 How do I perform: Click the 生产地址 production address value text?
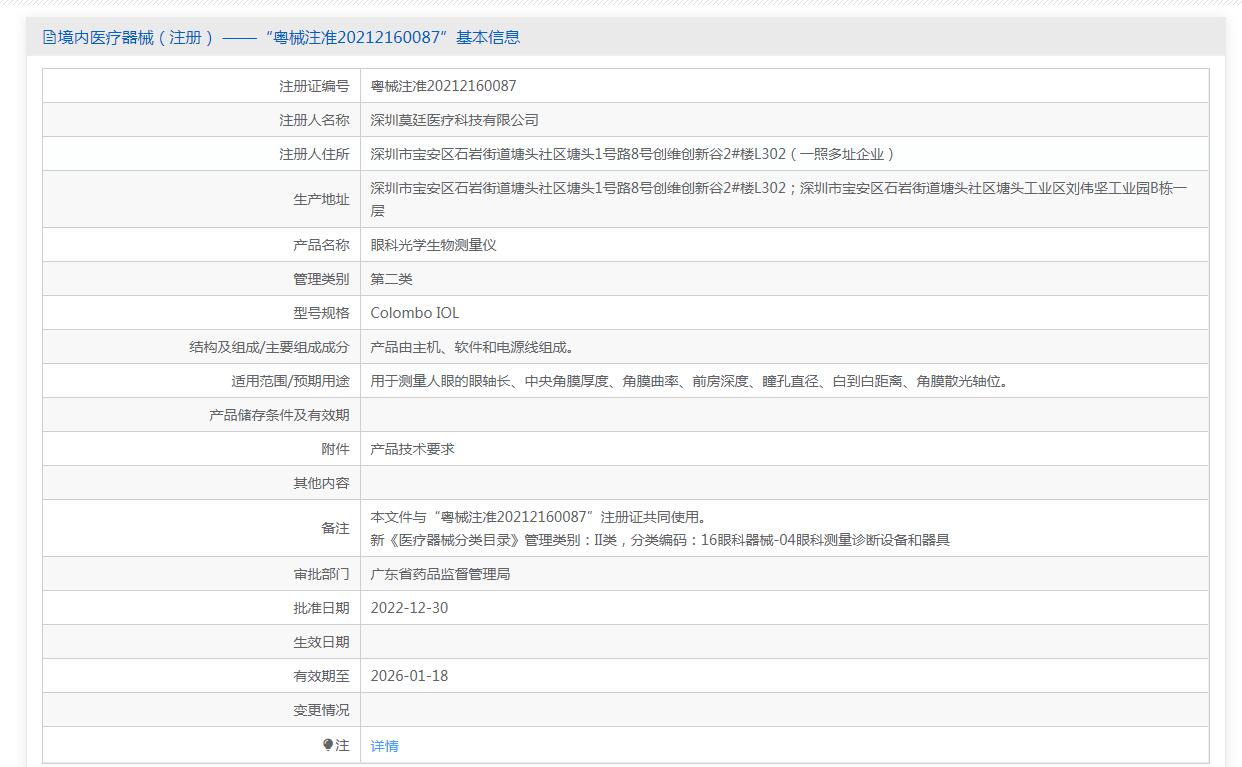click(x=778, y=188)
